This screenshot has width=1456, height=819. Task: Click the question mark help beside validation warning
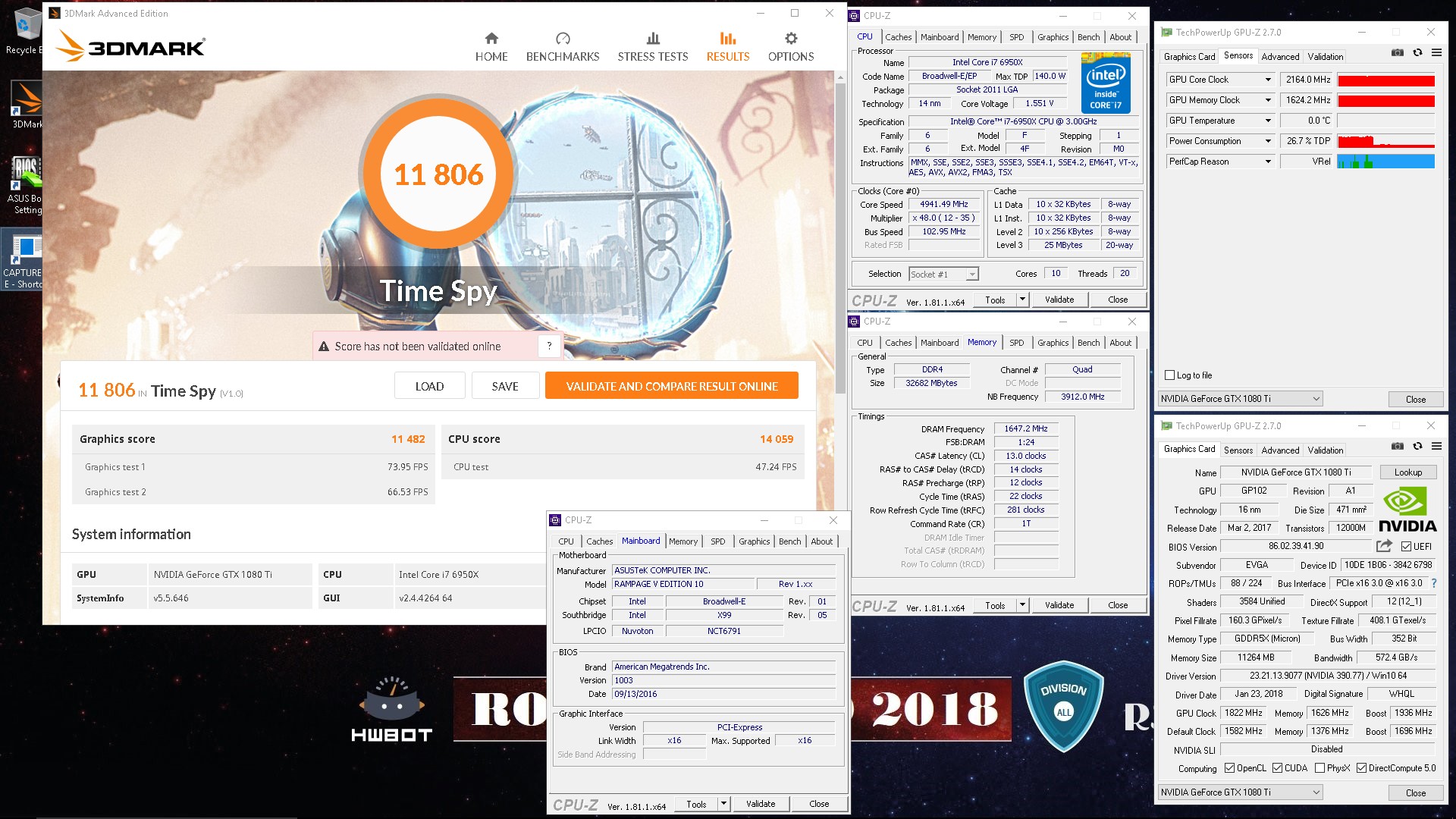pyautogui.click(x=550, y=347)
